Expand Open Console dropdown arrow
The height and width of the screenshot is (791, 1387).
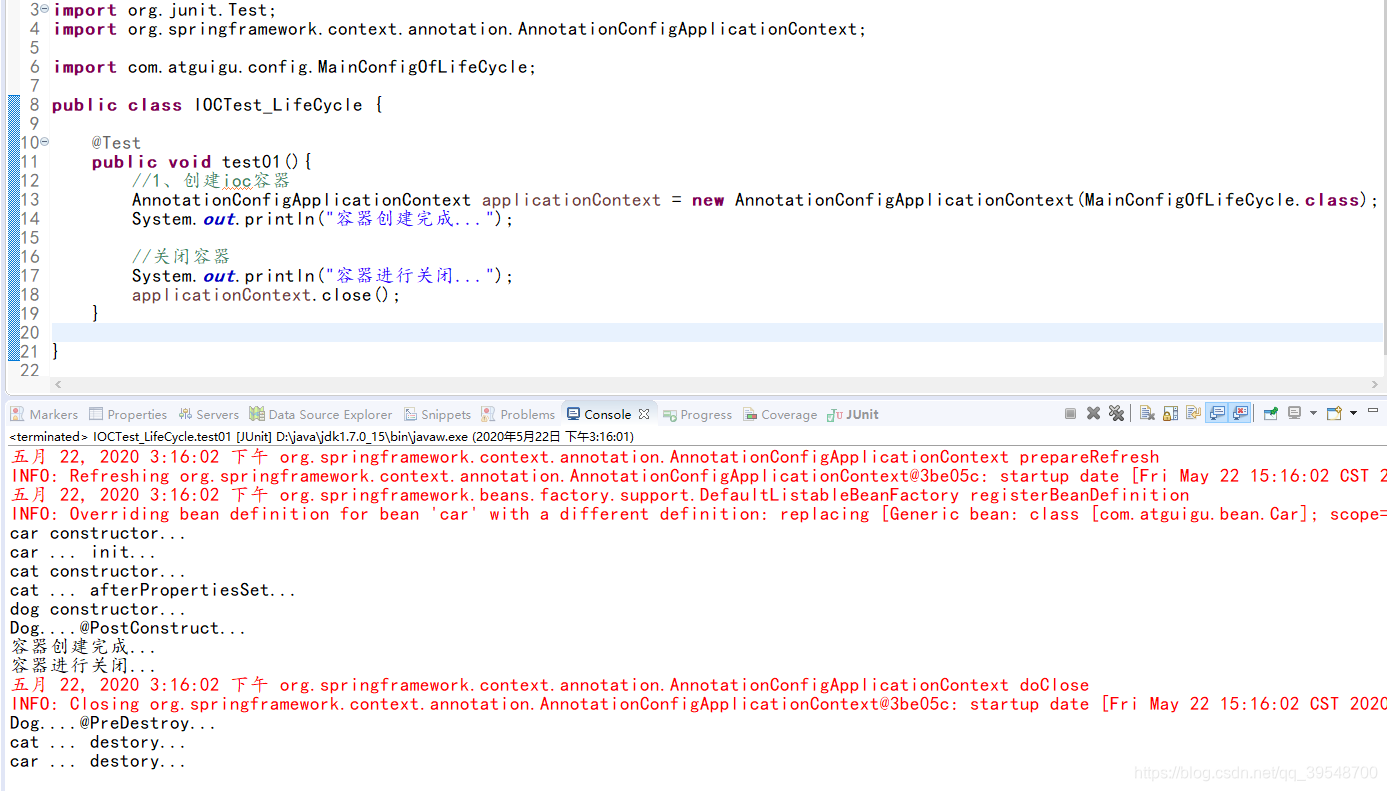pos(1353,413)
